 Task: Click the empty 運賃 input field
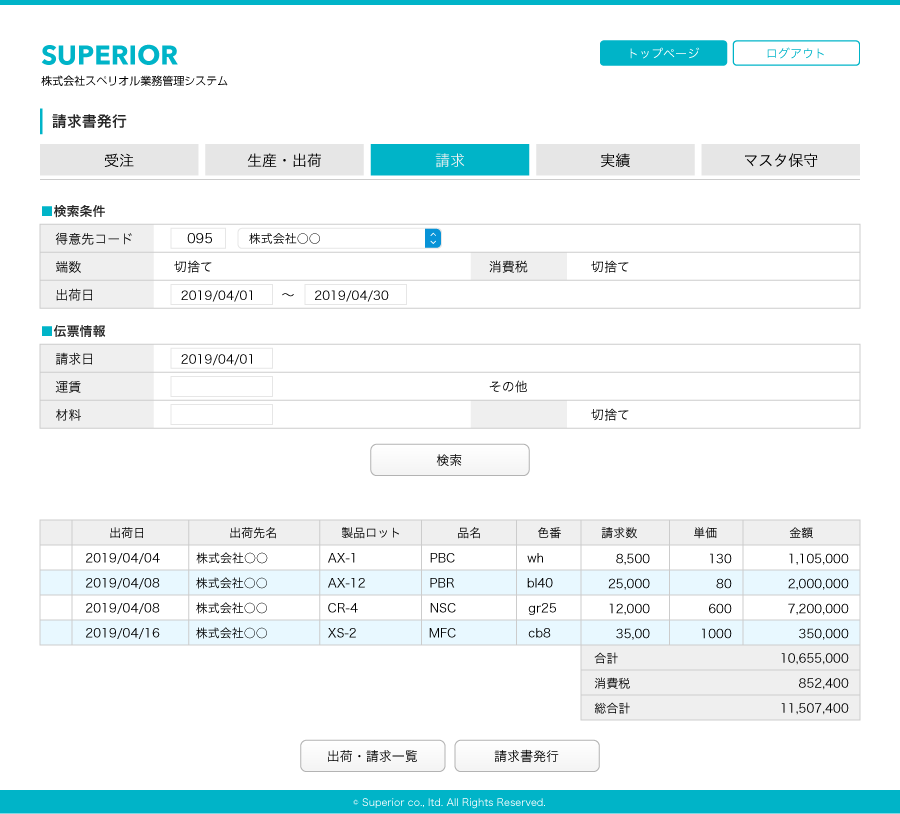pos(221,387)
